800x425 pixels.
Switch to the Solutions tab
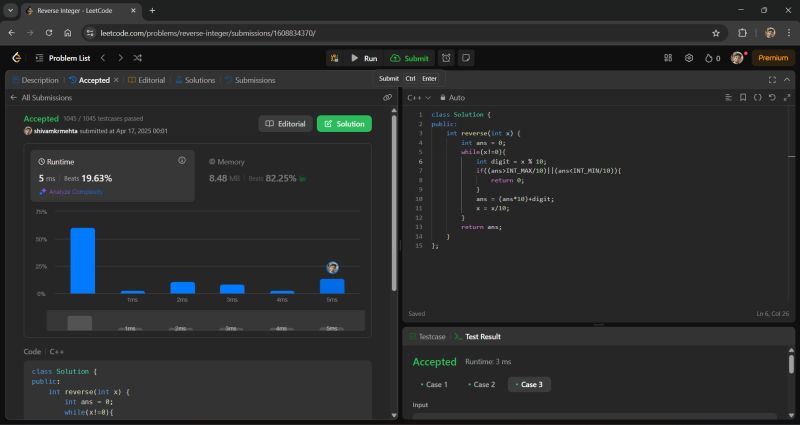195,80
